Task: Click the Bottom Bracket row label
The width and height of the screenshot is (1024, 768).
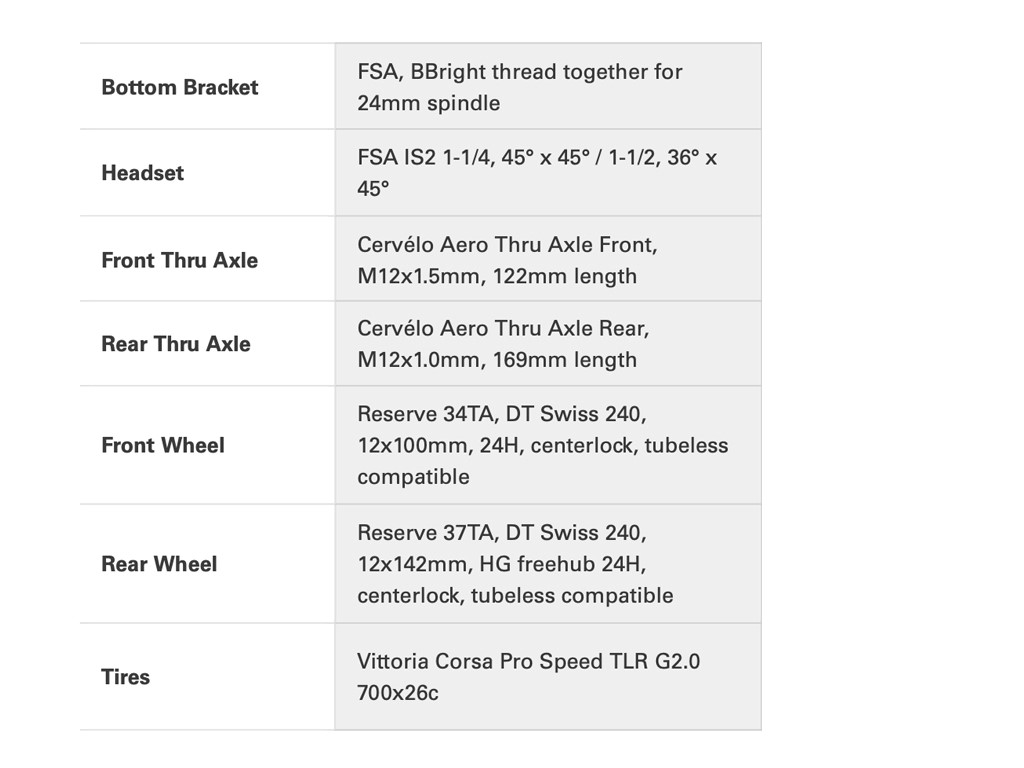Action: click(x=179, y=87)
